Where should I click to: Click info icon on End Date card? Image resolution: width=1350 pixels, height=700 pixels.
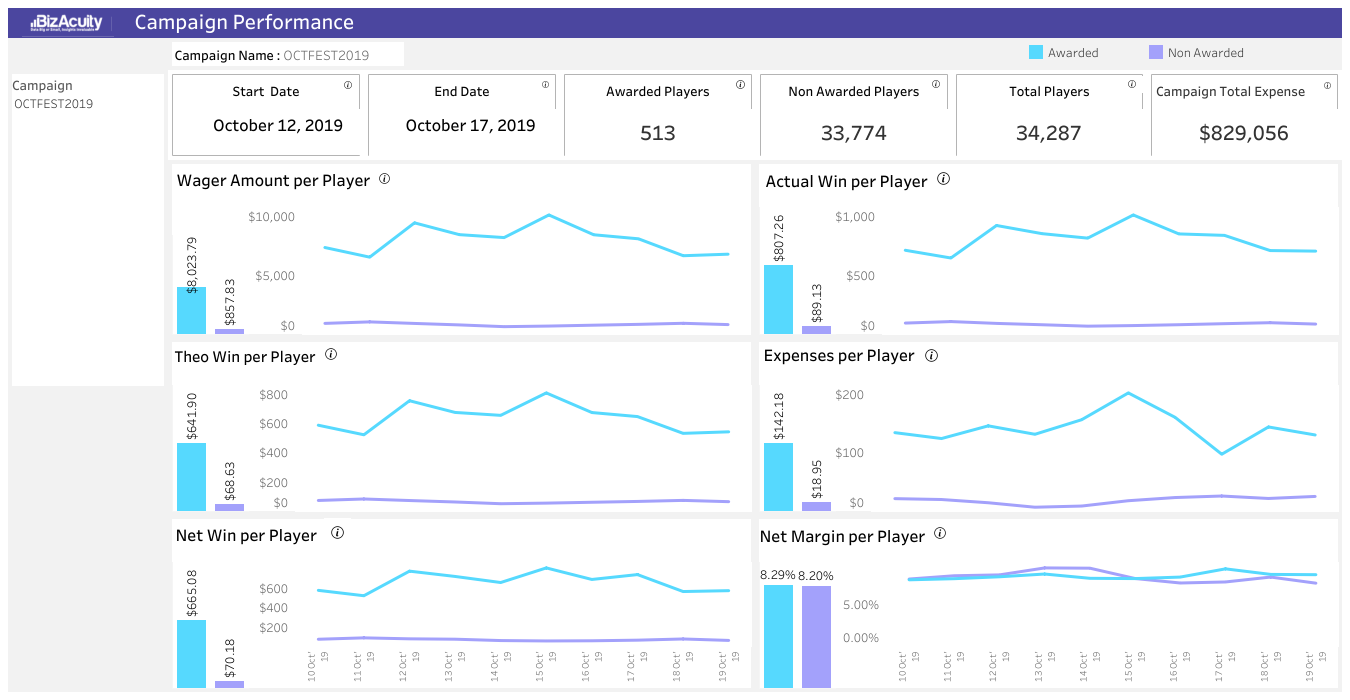pos(544,85)
